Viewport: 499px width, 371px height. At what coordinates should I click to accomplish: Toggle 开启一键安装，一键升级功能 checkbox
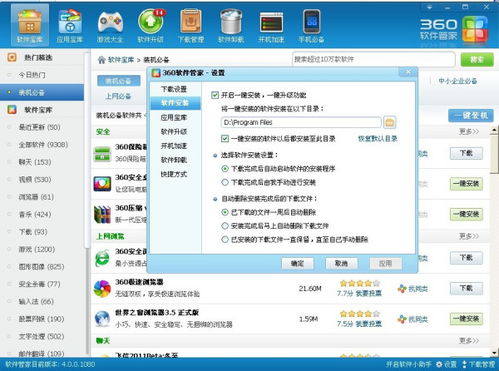coord(215,95)
